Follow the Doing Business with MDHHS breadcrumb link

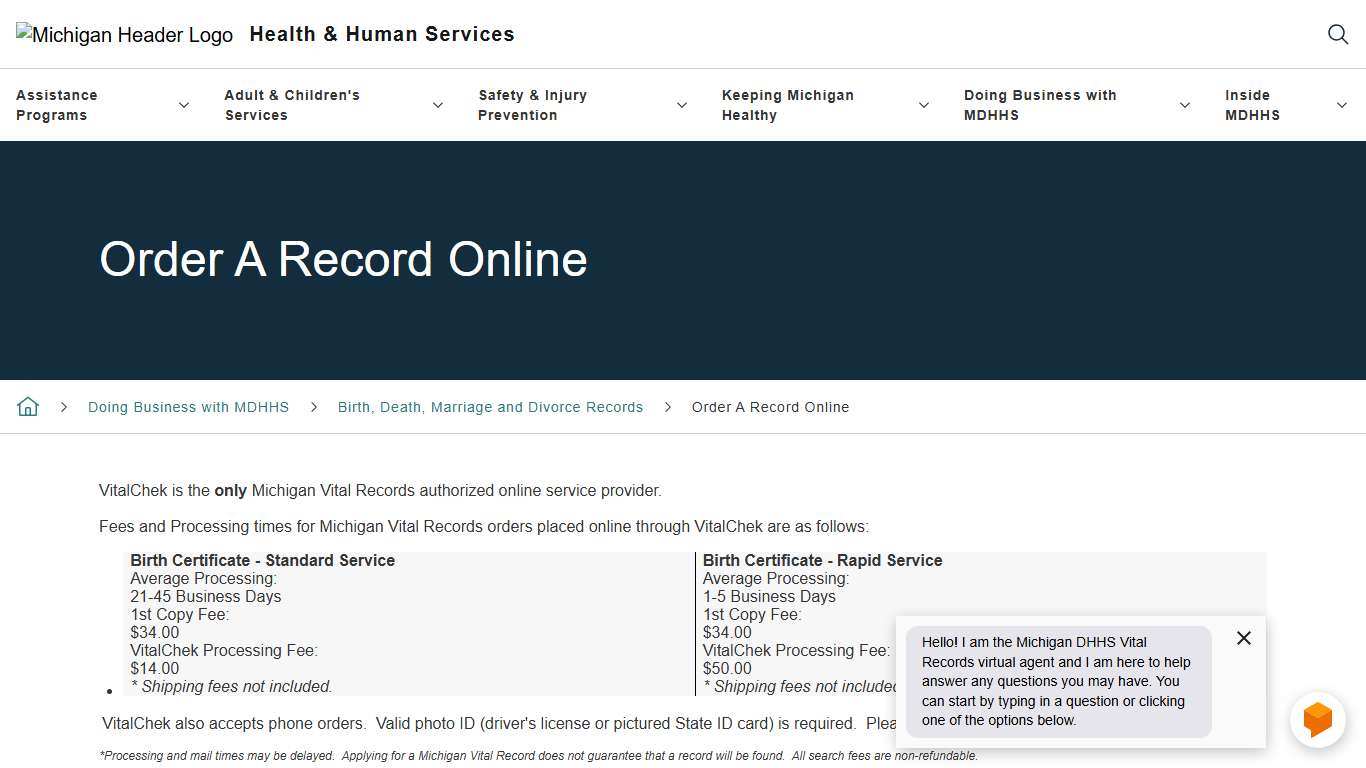pyautogui.click(x=188, y=407)
